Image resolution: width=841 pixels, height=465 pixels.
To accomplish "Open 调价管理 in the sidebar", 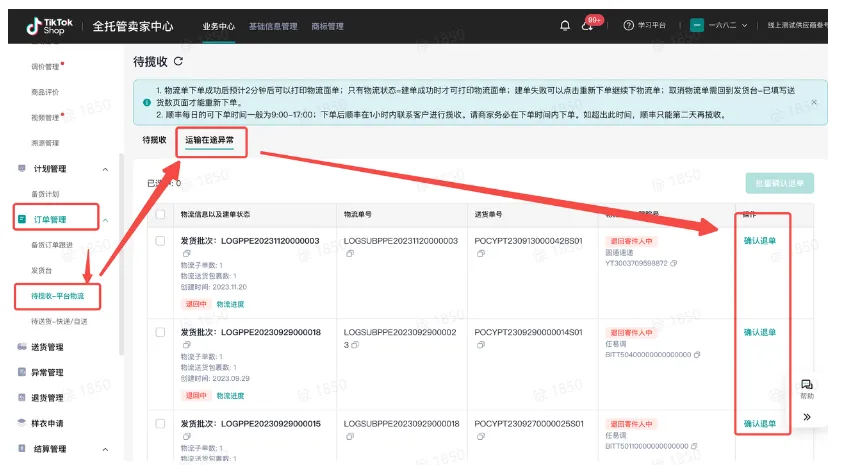I will click(45, 67).
